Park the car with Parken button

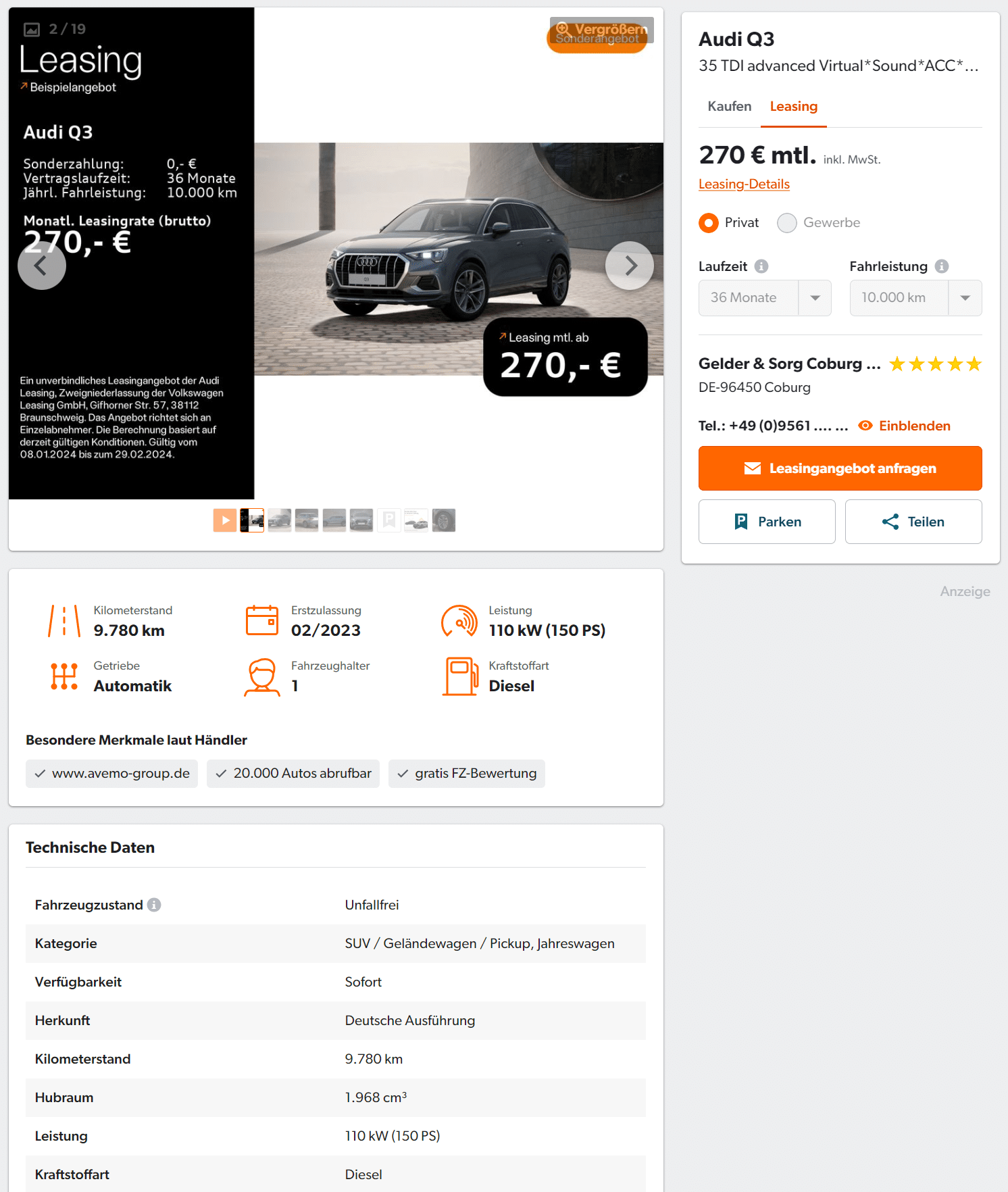767,522
